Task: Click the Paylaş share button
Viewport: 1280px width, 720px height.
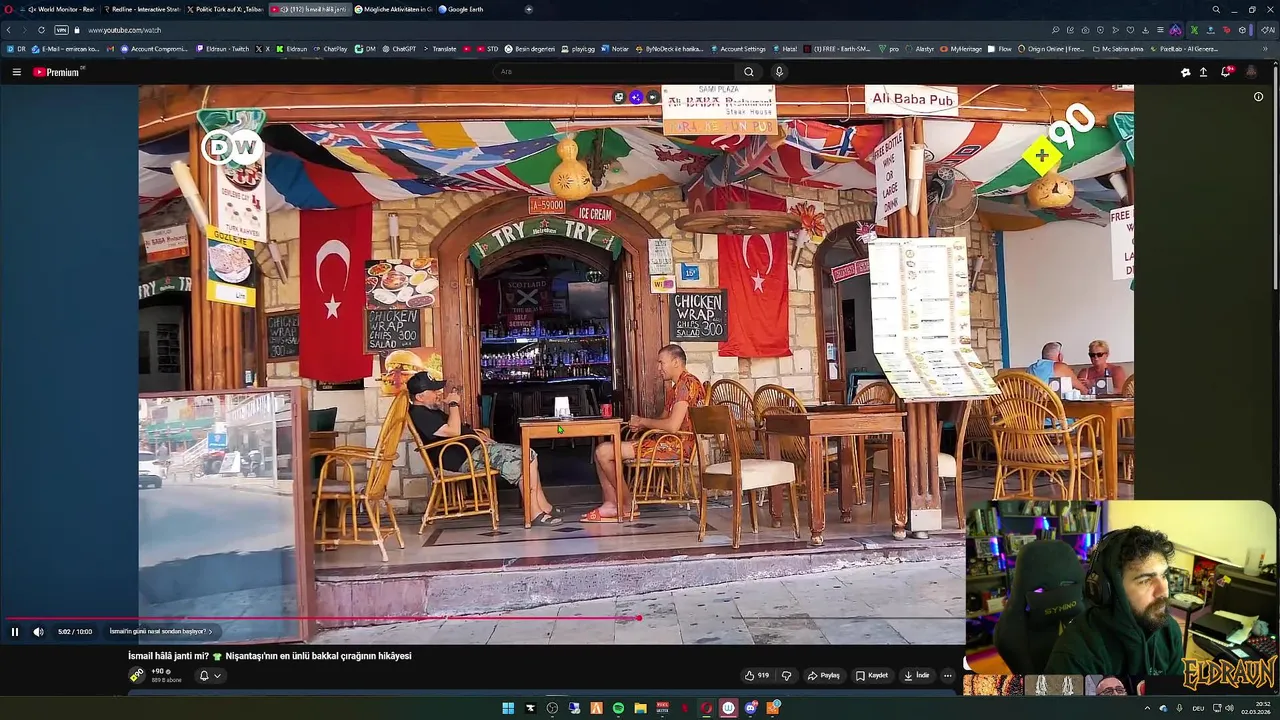Action: coord(824,675)
